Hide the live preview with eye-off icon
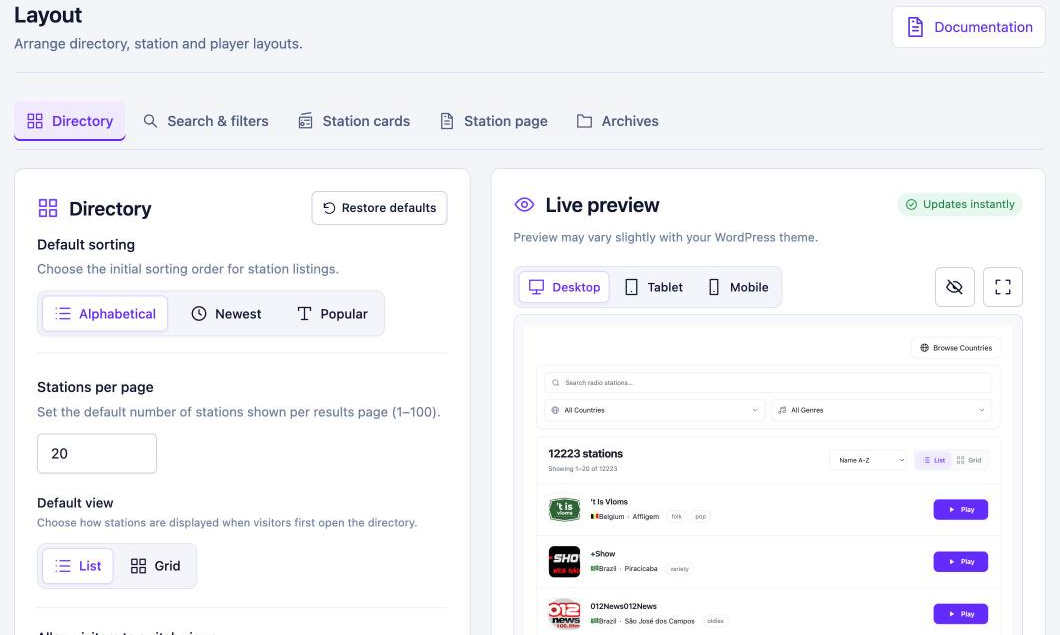The height and width of the screenshot is (635, 1060). [955, 287]
